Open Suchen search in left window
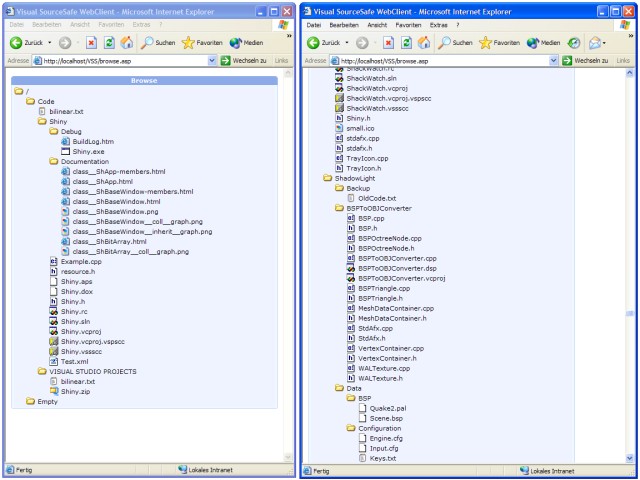 [x=158, y=42]
